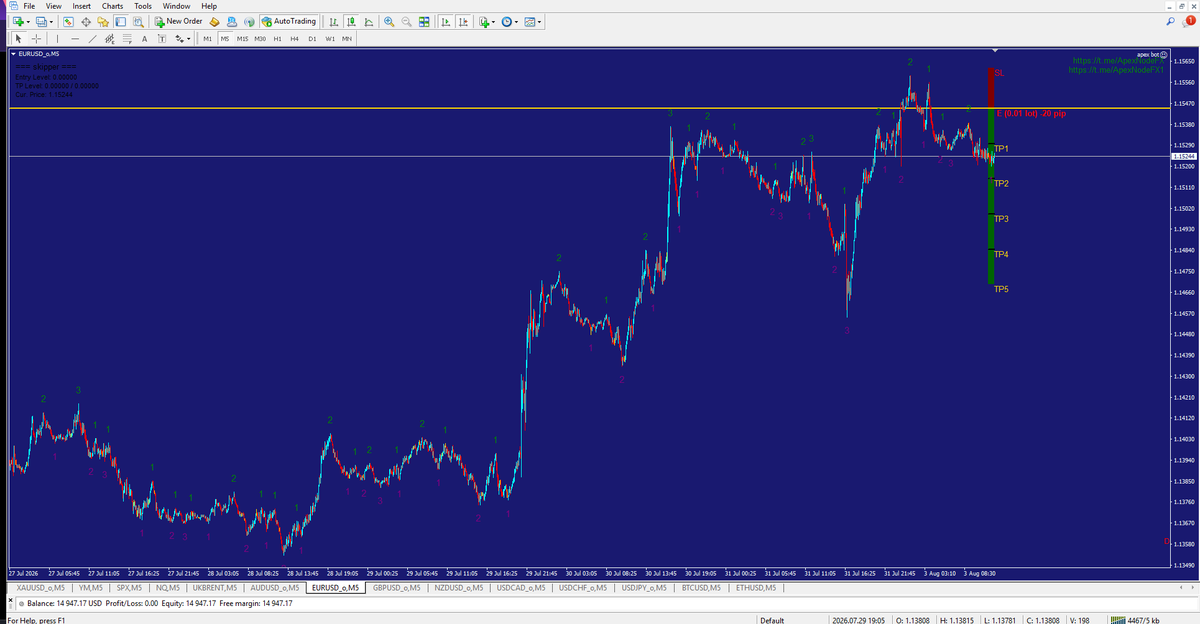Select the arrow cursor tool

[x=18, y=39]
